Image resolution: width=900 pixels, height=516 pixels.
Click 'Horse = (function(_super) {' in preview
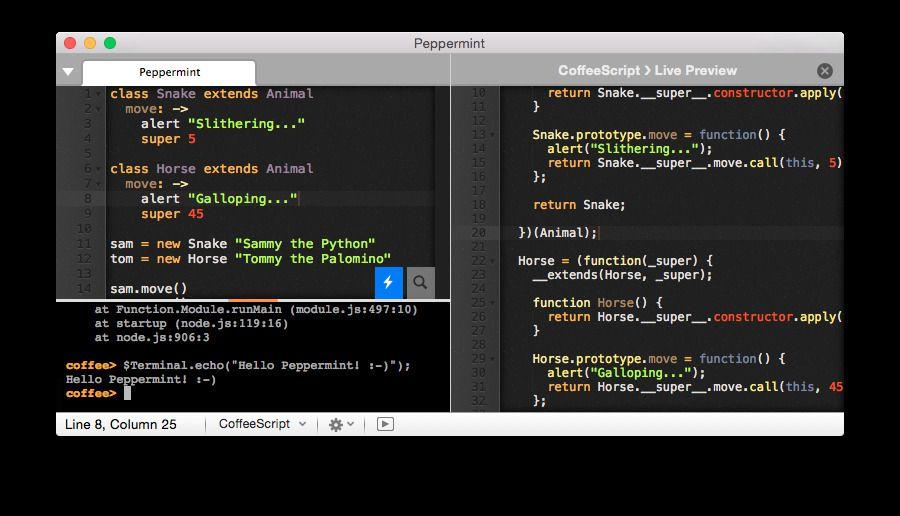pyautogui.click(x=615, y=261)
